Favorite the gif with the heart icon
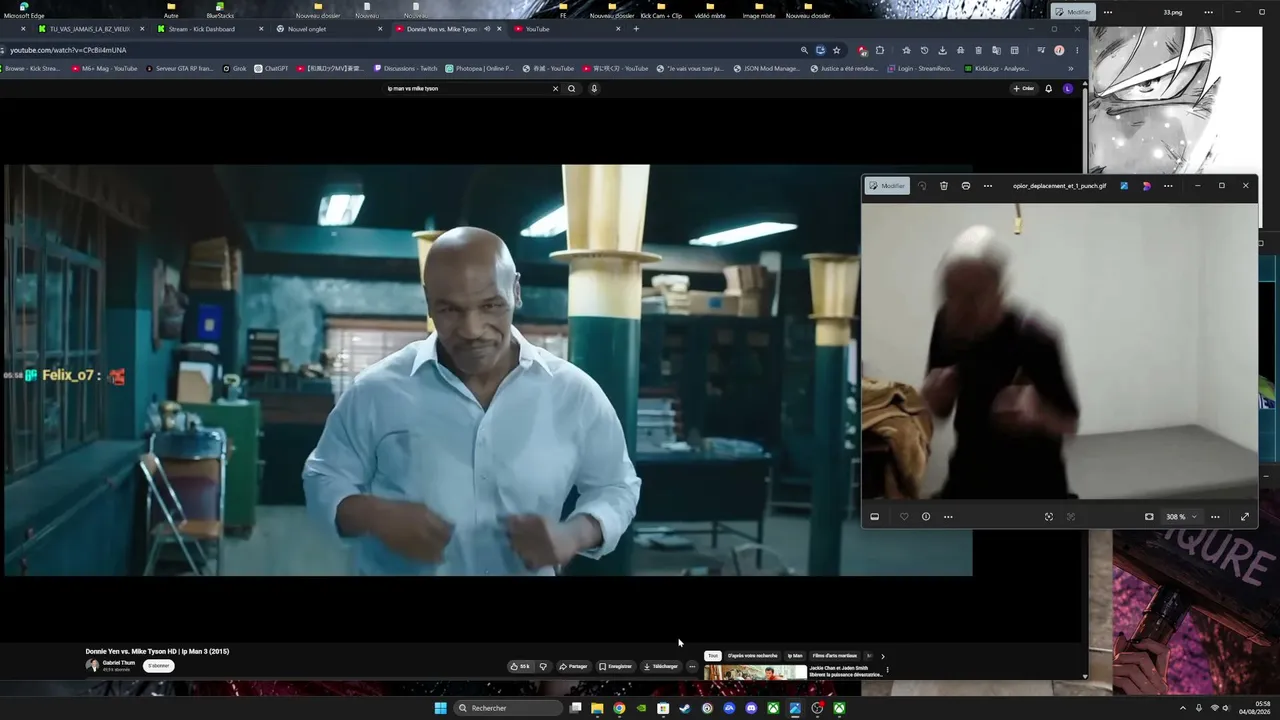 tap(904, 517)
